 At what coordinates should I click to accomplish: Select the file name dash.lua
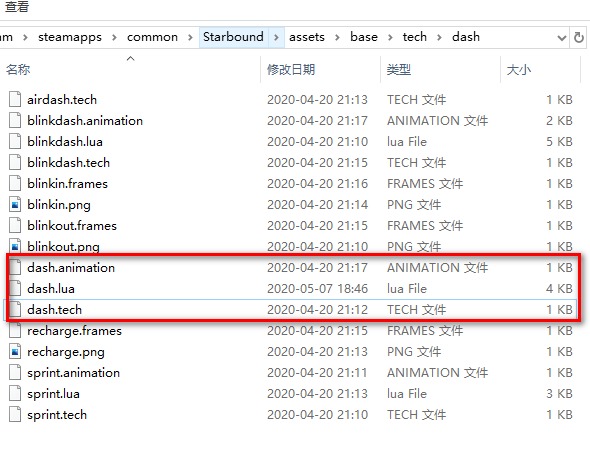tap(51, 289)
